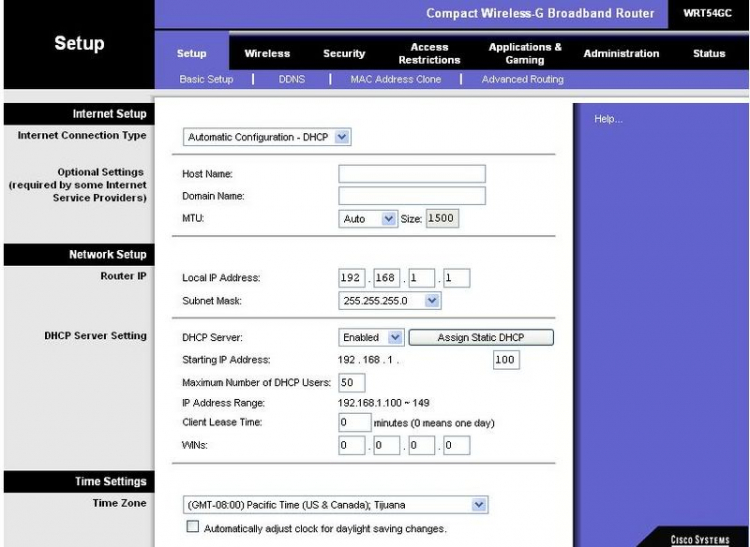Viewport: 750px width, 547px height.
Task: Open Access Restrictions tab
Action: click(x=429, y=54)
